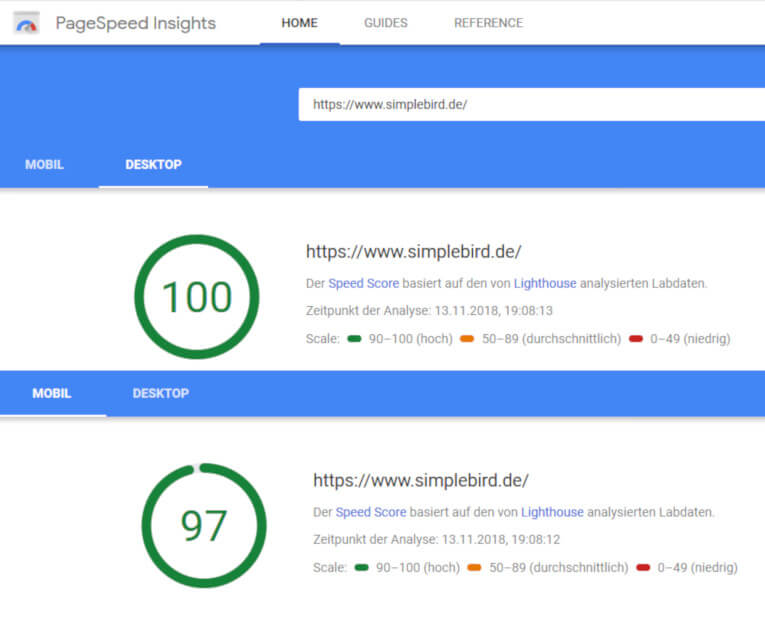Screen dimensions: 765x621
Task: Open the REFERENCE navigation tab
Action: 488,23
